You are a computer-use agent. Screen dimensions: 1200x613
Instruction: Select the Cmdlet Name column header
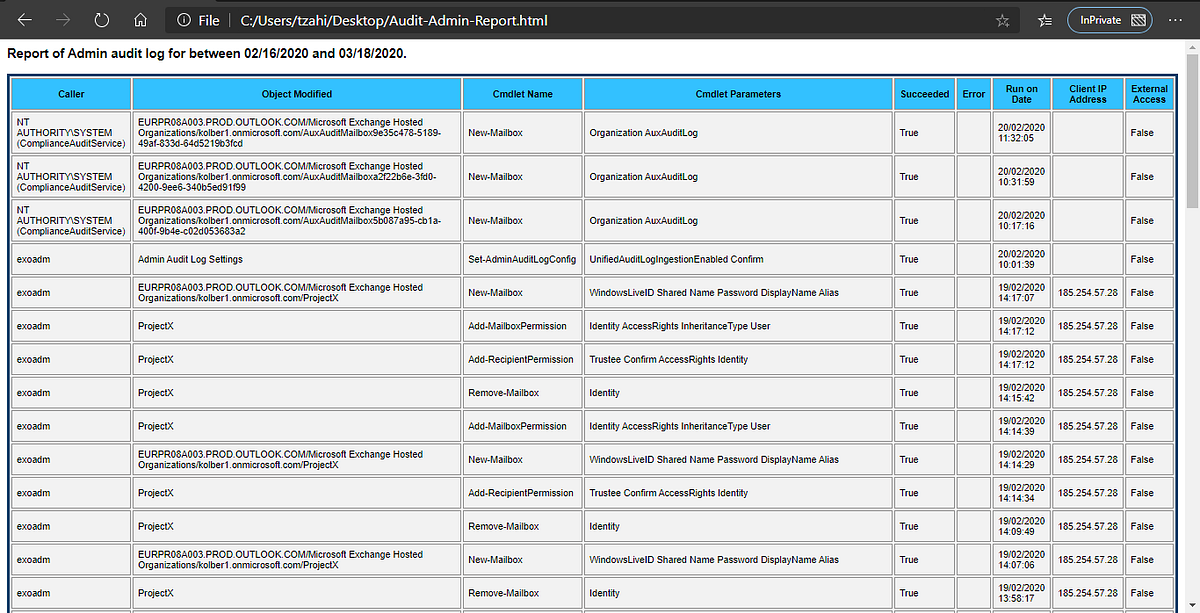(521, 94)
